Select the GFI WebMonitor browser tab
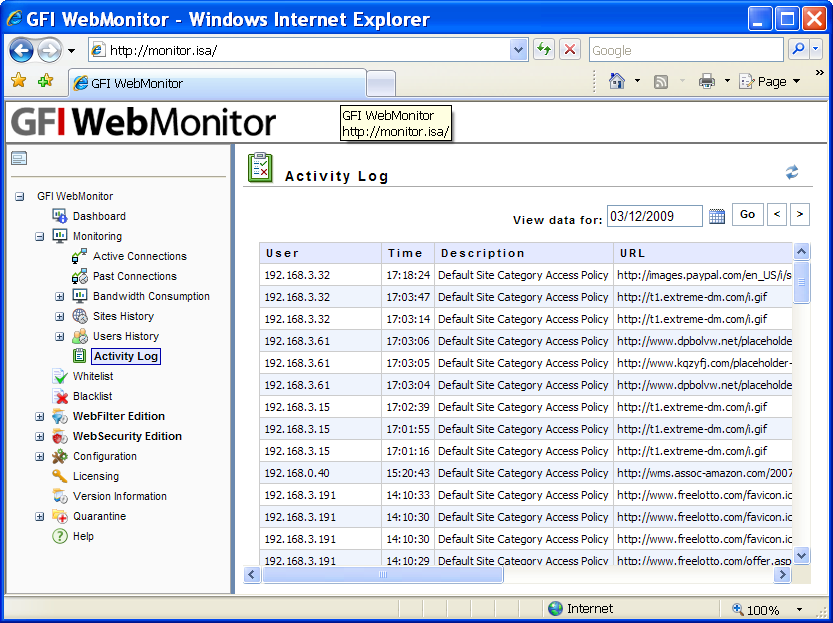The image size is (833, 623). (217, 83)
